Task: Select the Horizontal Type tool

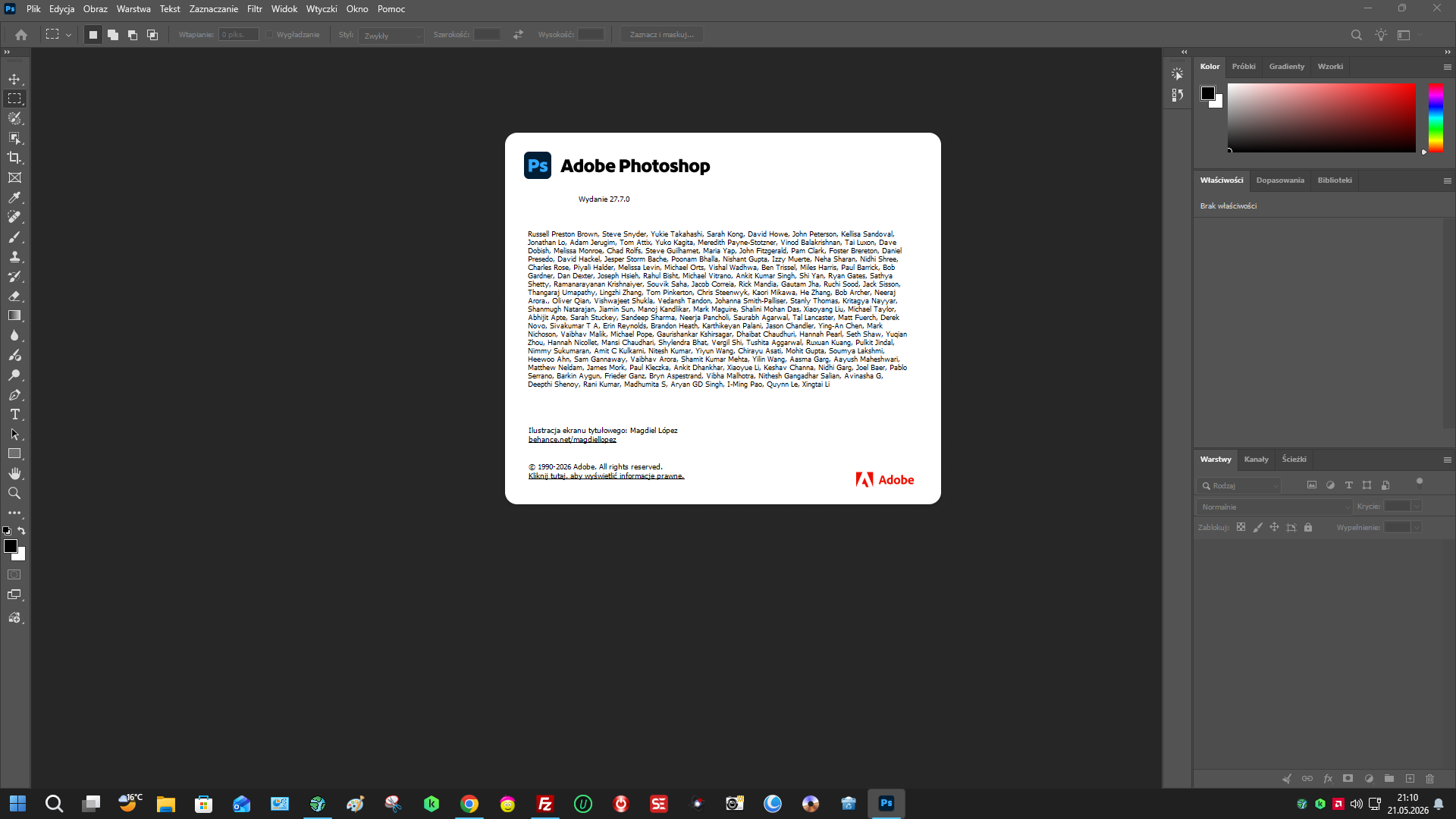Action: pos(14,414)
